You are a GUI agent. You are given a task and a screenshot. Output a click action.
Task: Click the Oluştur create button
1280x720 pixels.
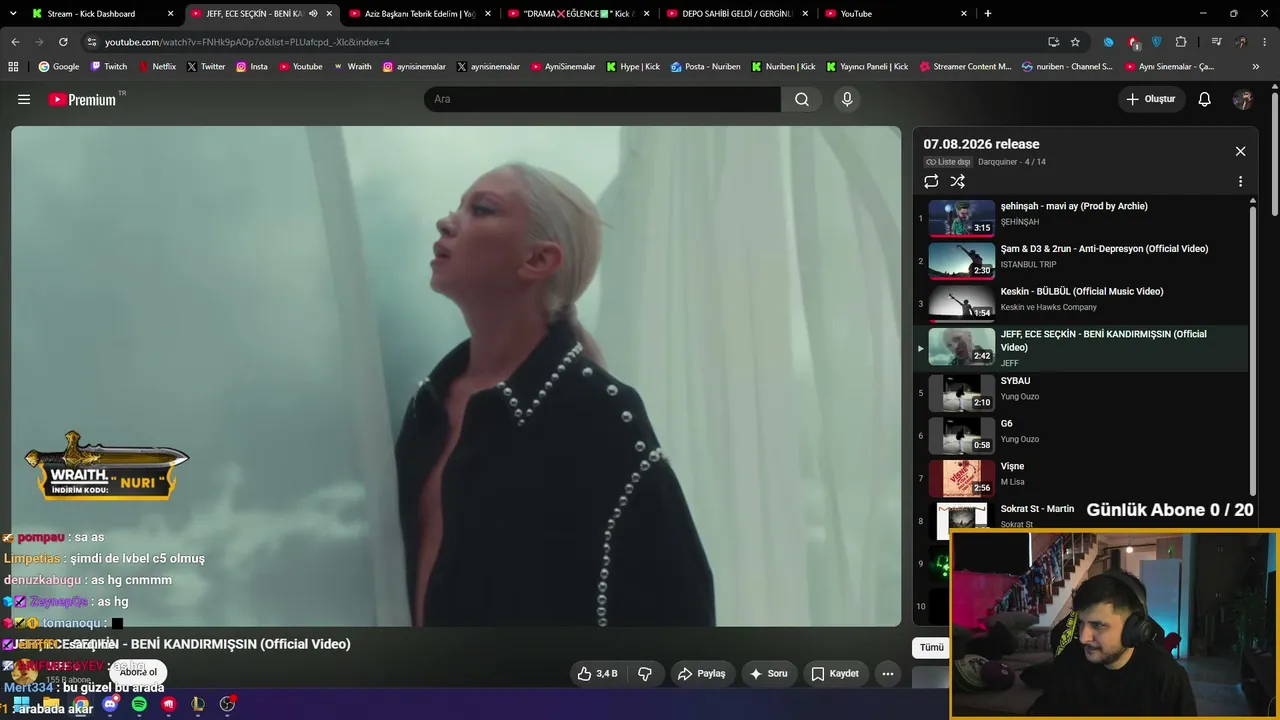pos(1150,99)
